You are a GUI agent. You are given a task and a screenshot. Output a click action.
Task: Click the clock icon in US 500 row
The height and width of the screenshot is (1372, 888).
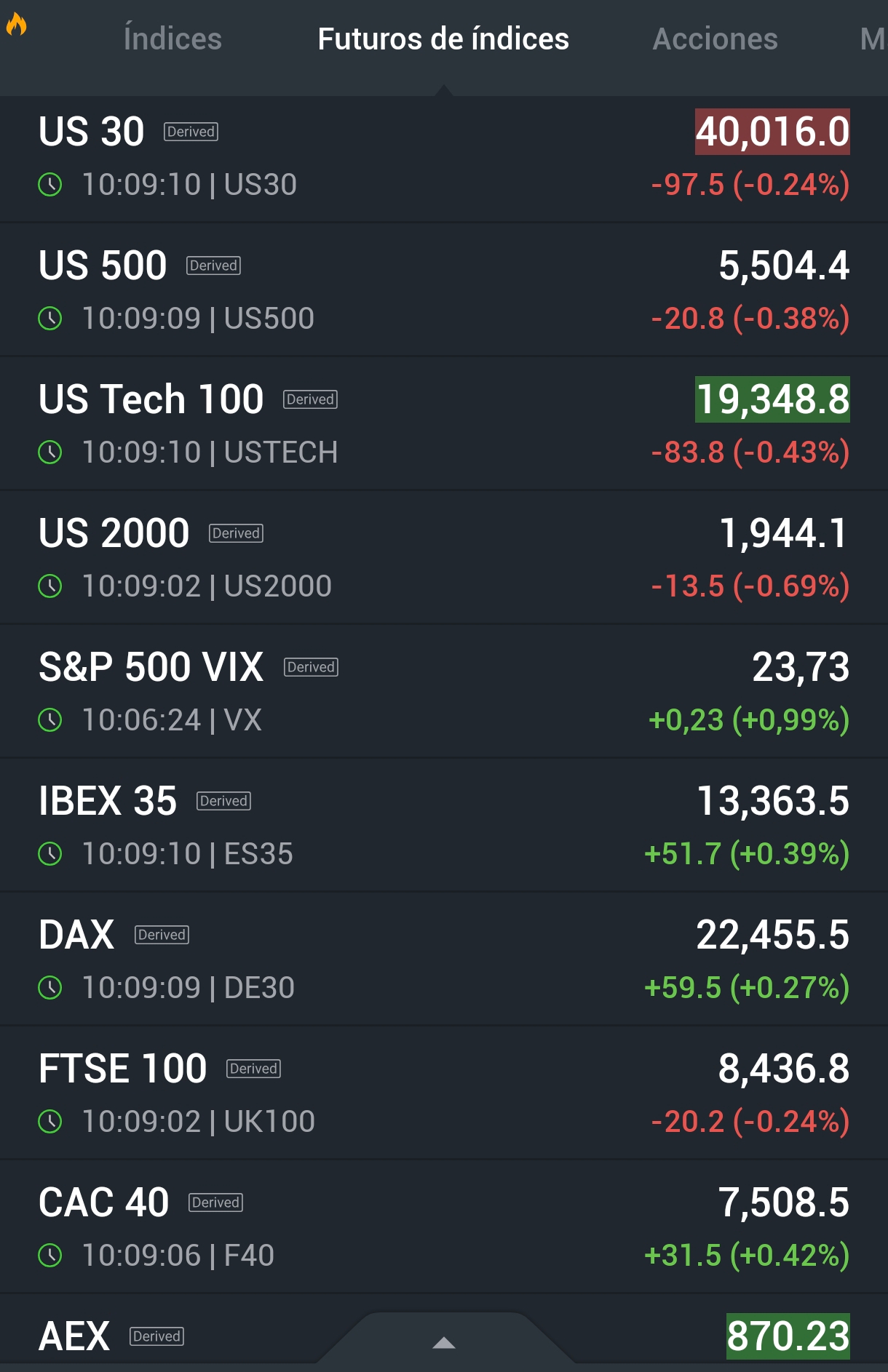coord(50,319)
